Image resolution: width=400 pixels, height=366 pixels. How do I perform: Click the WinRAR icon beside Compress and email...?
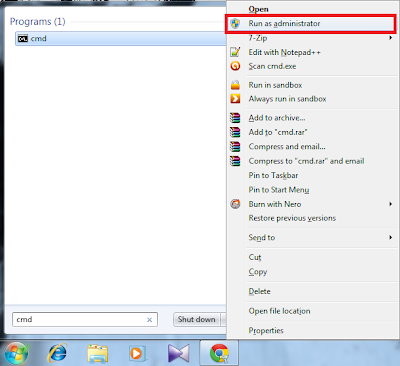pyautogui.click(x=235, y=146)
